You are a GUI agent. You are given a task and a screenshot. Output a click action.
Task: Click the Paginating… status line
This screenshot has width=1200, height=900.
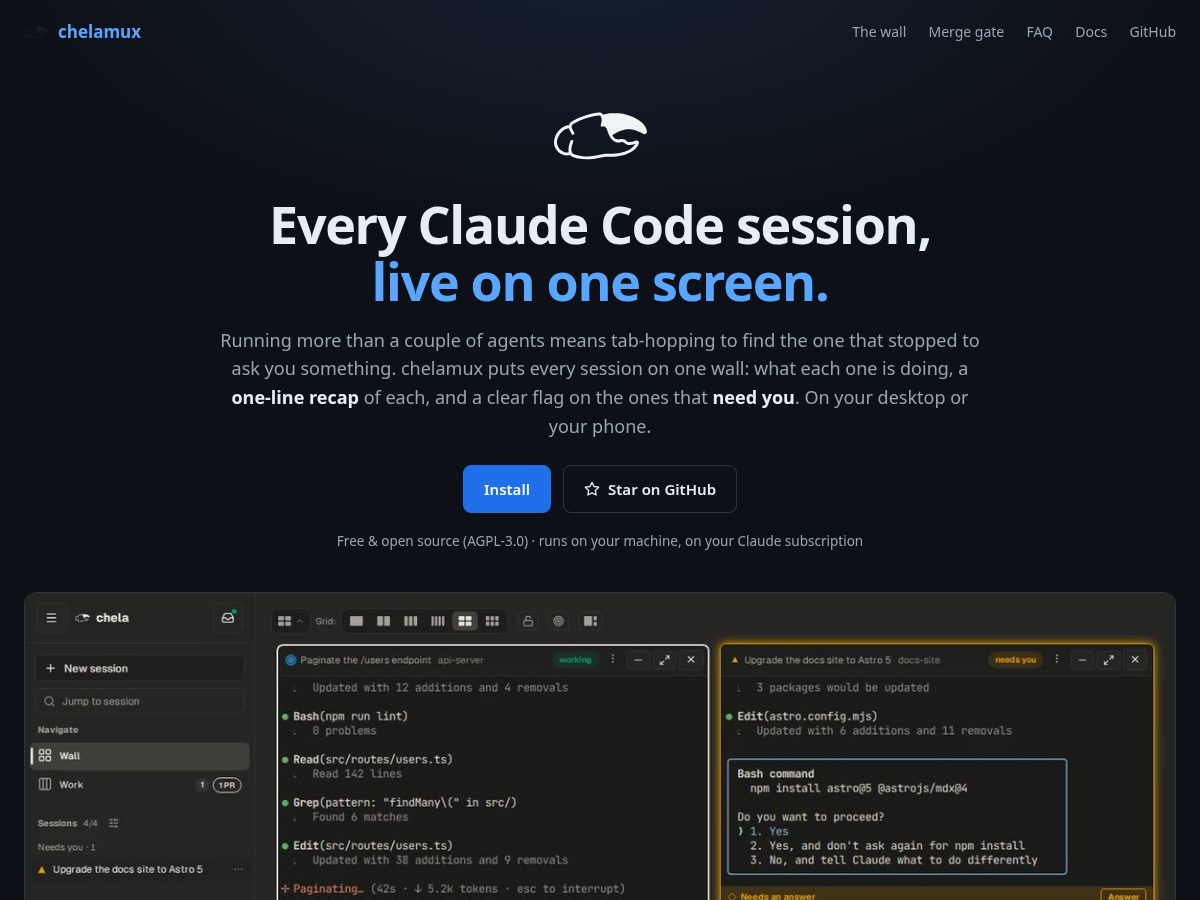[x=453, y=888]
